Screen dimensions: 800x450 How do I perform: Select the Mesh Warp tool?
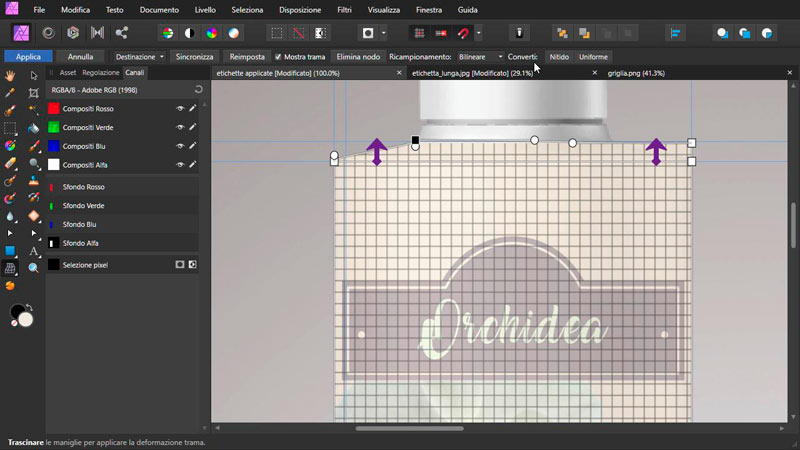10,268
